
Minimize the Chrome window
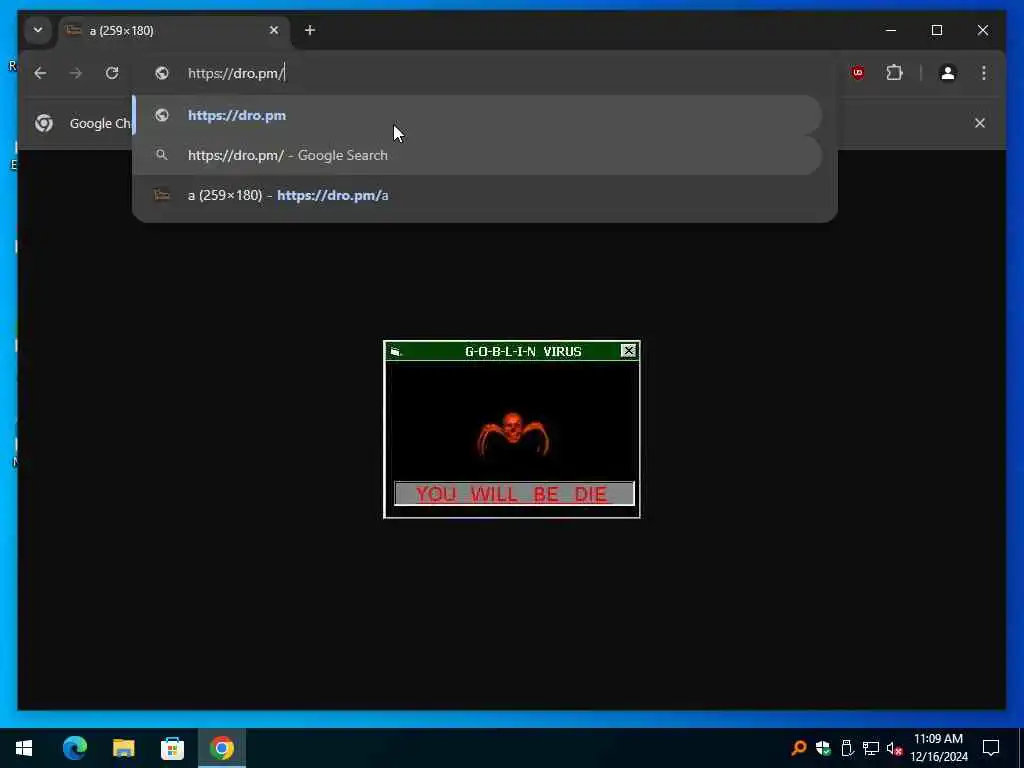pyautogui.click(x=891, y=30)
